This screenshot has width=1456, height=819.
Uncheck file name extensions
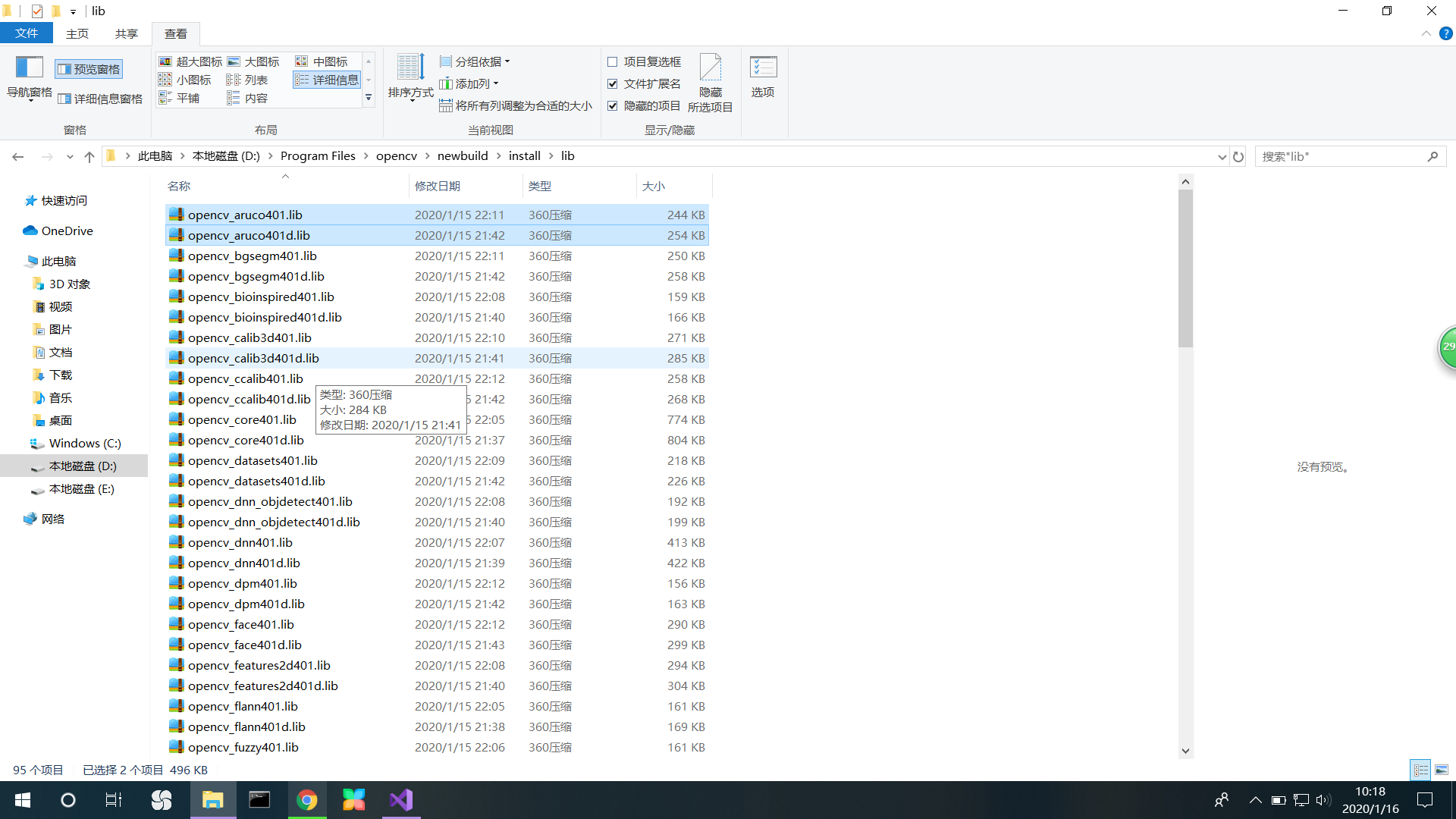(x=613, y=83)
